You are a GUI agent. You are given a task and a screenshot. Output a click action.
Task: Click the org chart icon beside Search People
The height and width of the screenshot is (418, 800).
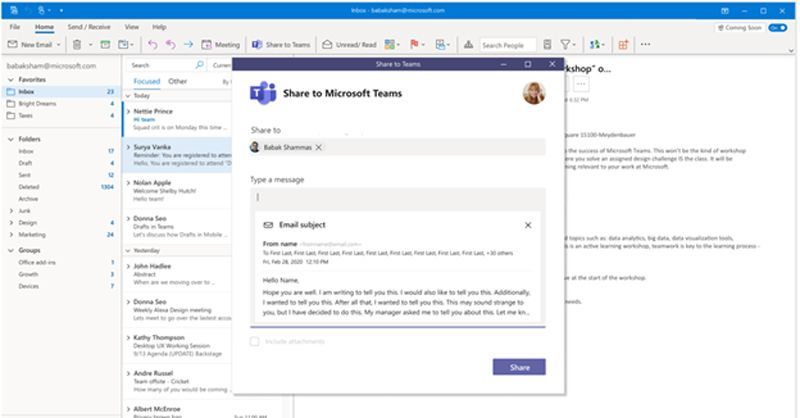pyautogui.click(x=468, y=45)
